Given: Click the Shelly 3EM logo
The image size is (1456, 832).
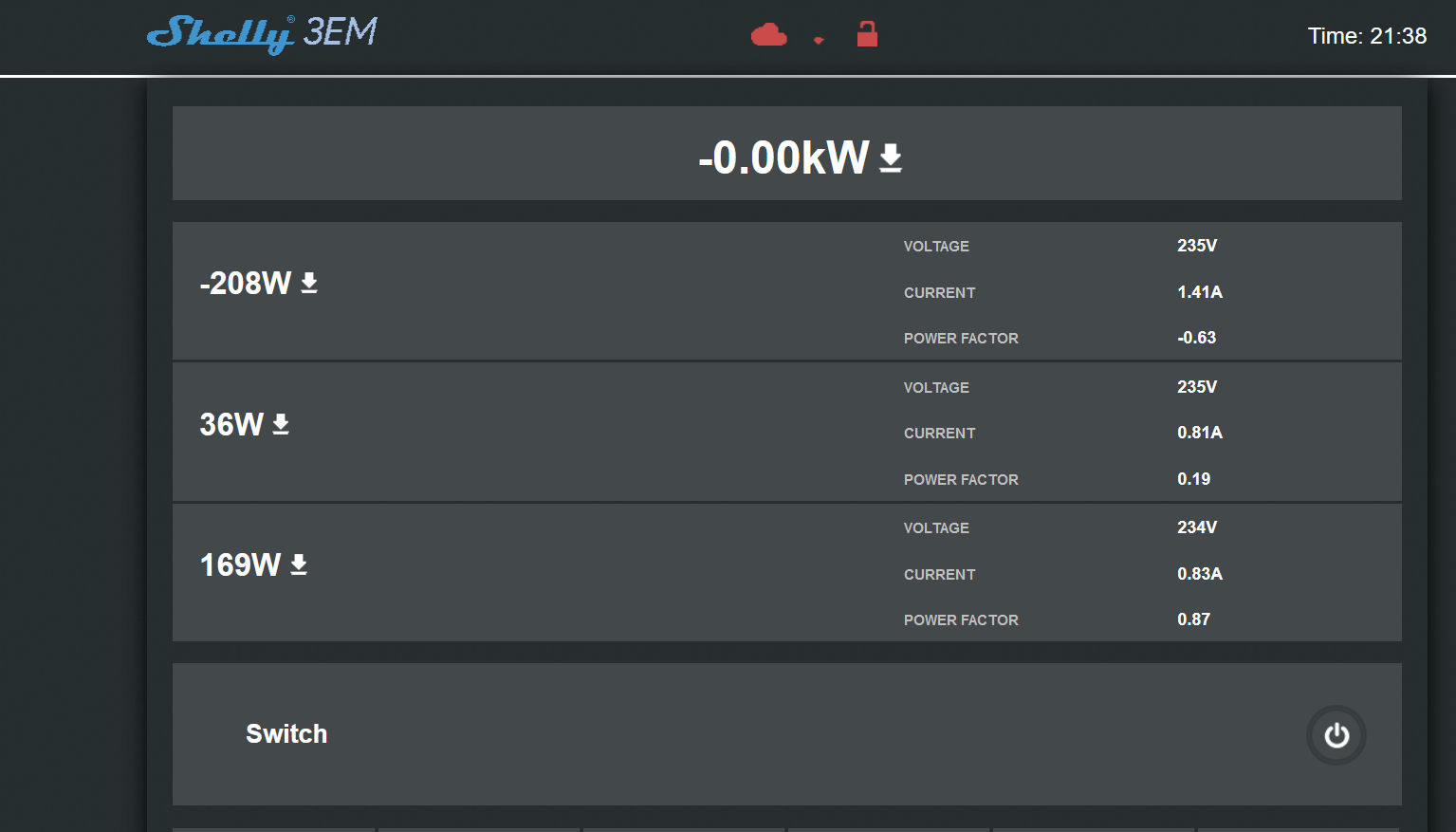Looking at the screenshot, I should point(263,34).
